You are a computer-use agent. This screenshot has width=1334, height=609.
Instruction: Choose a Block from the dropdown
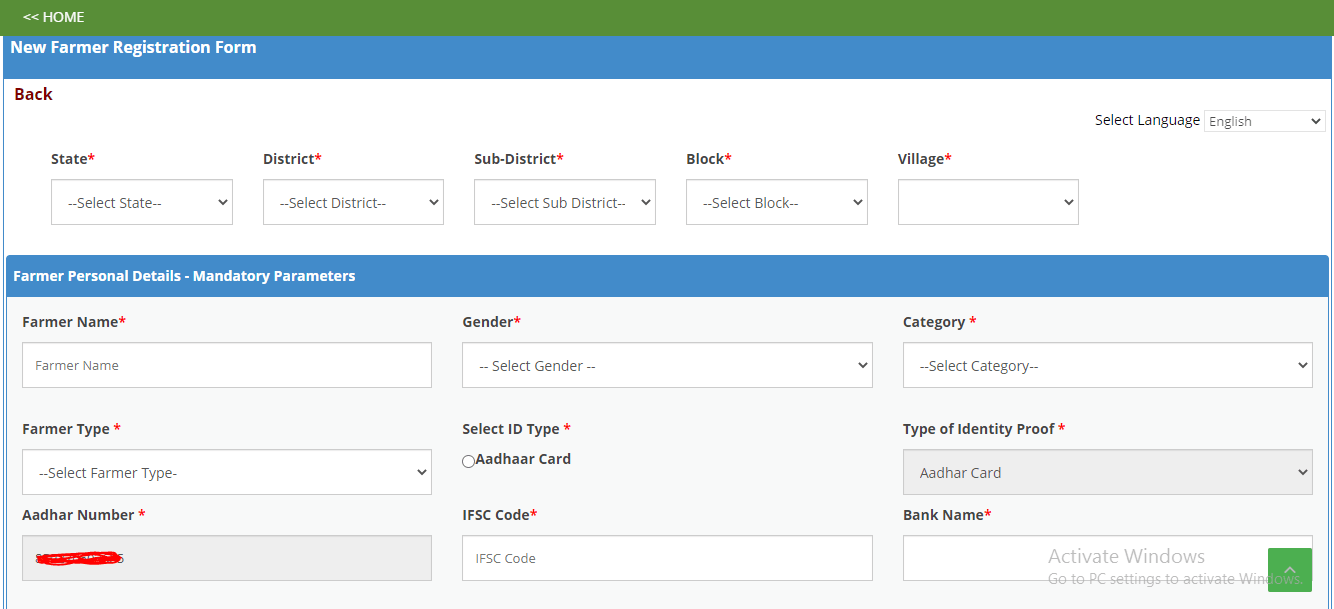click(x=776, y=203)
